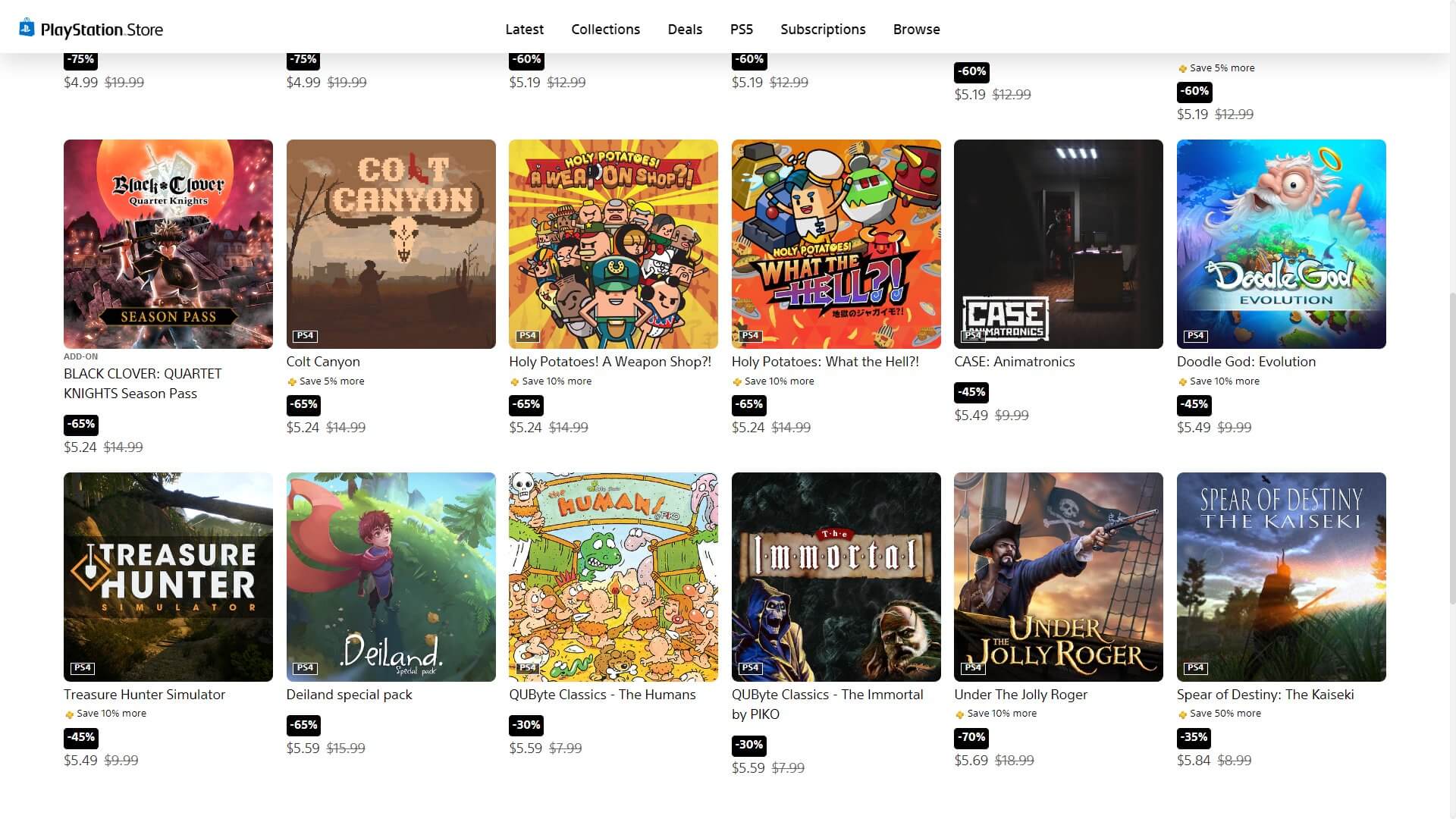Open BLACK CLOVER: QUARTET KNIGHTS Season Pass link
The width and height of the screenshot is (1456, 819).
143,384
